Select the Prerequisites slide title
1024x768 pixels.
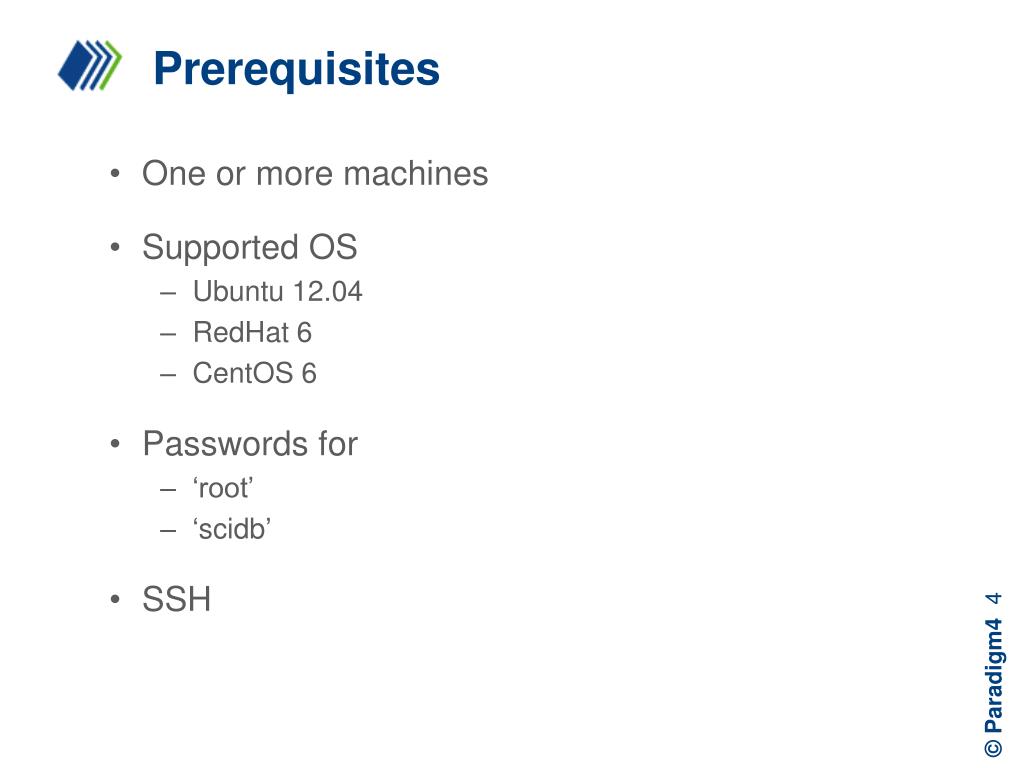(296, 69)
